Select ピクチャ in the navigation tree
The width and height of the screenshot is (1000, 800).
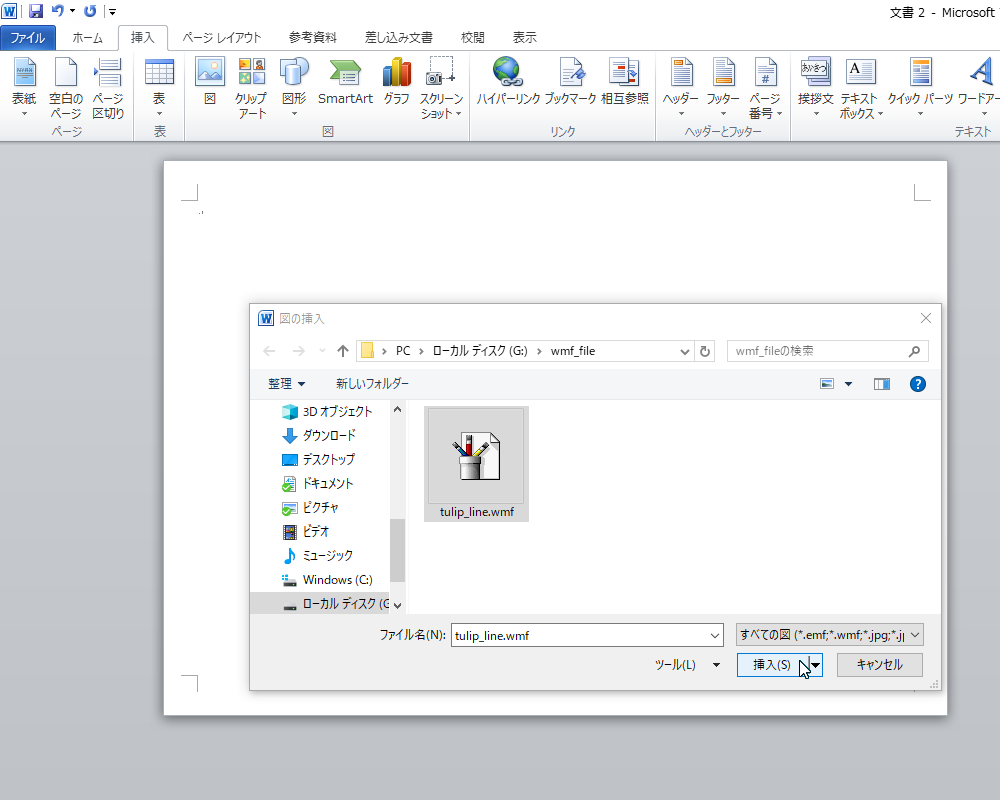pos(320,507)
